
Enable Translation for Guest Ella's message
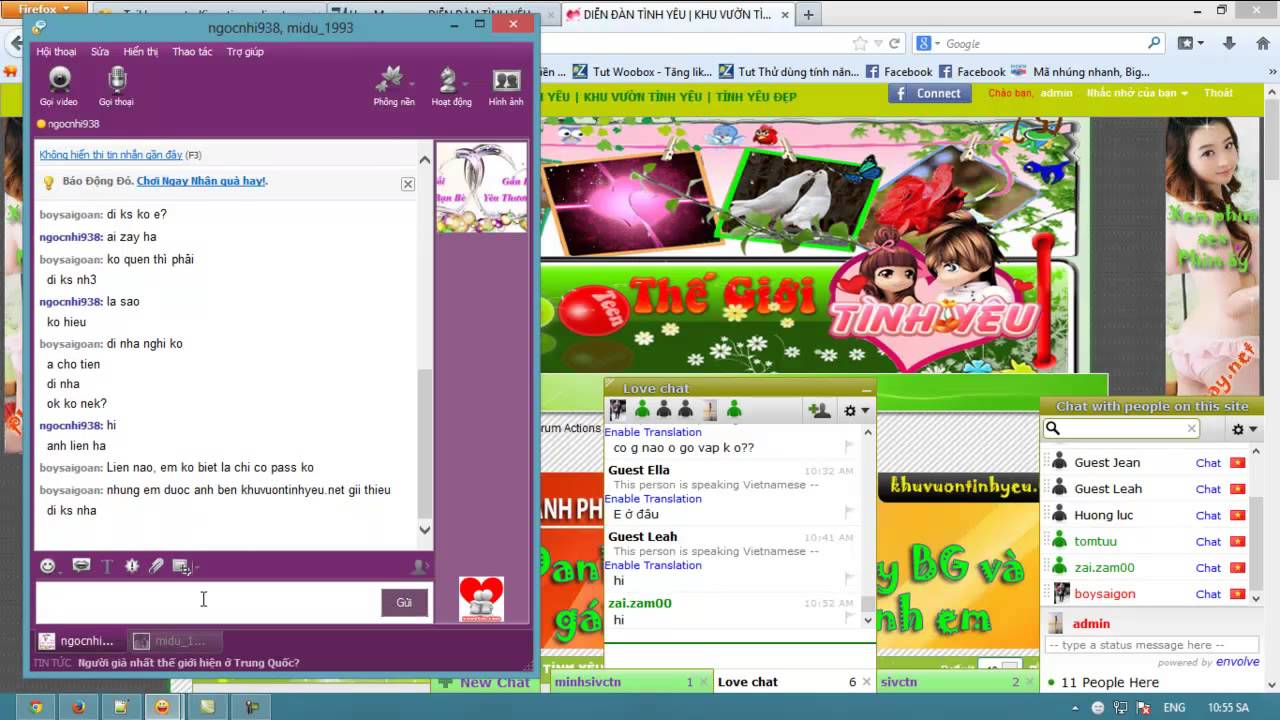(x=653, y=499)
